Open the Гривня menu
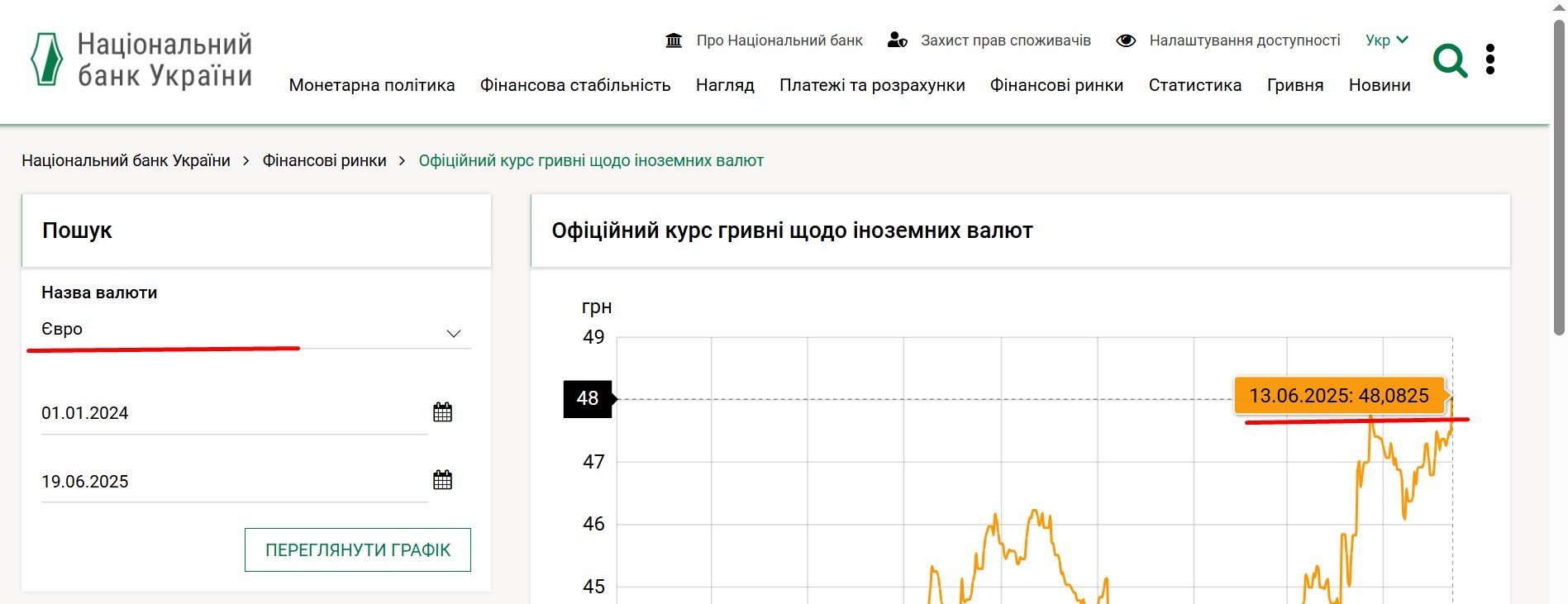The image size is (1568, 604). [1295, 85]
